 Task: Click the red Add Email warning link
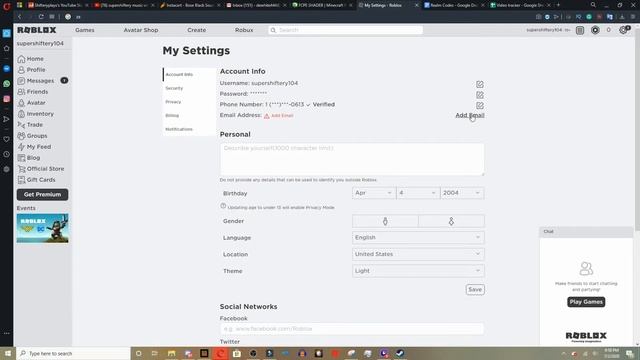click(279, 116)
